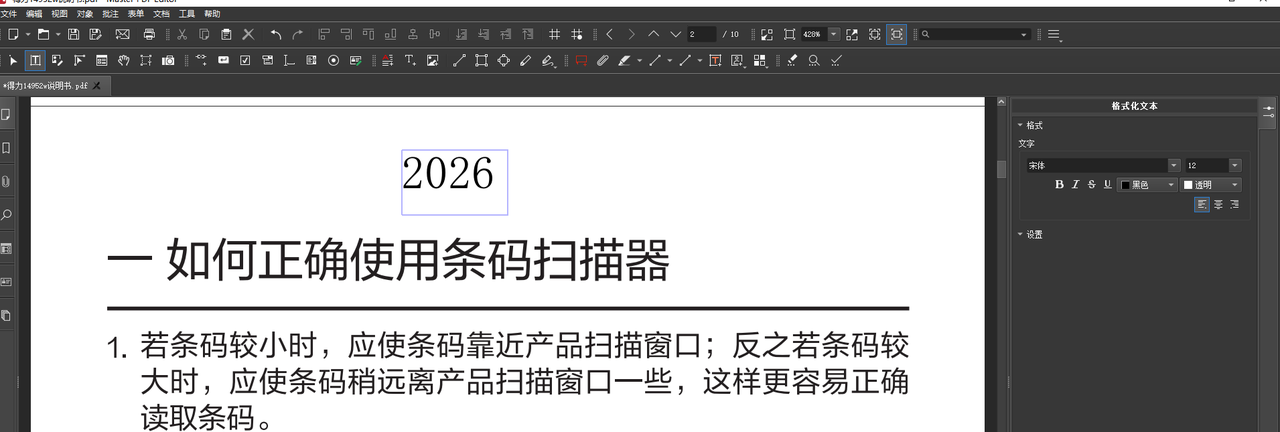Toggle Italic text formatting
The width and height of the screenshot is (1280, 432).
tap(1076, 184)
